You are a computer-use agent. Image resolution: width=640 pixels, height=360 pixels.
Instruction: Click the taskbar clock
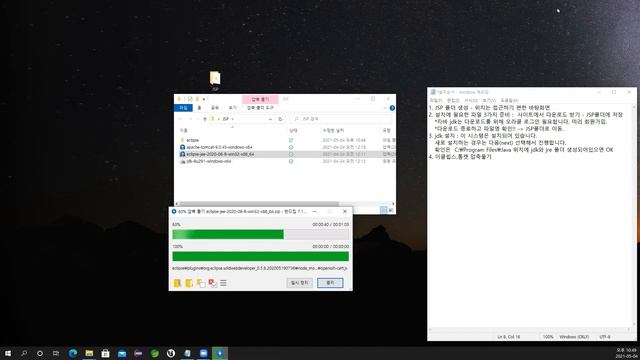point(626,353)
